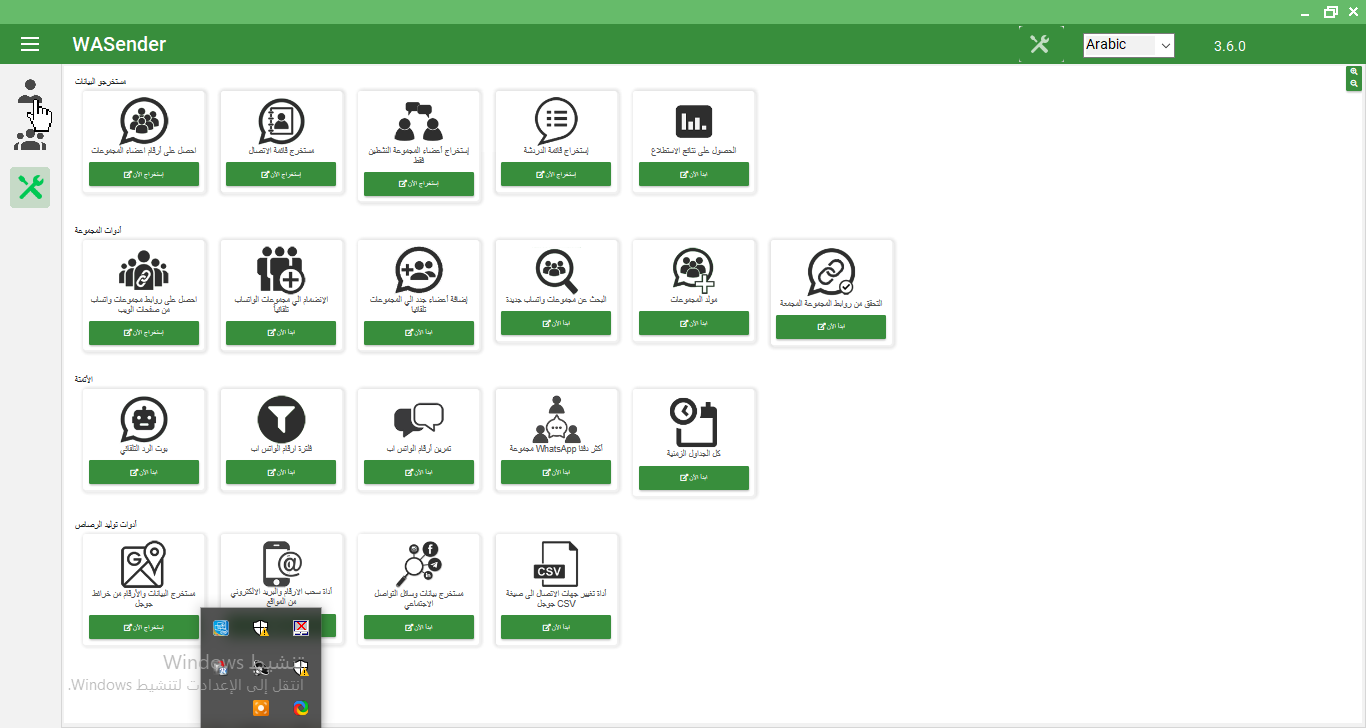Click green button under active group members card

coord(418,184)
